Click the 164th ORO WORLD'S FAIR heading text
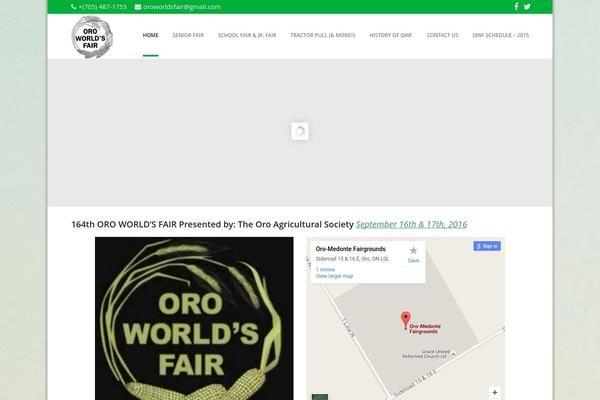Image resolution: width=600 pixels, height=400 pixels. [x=212, y=224]
